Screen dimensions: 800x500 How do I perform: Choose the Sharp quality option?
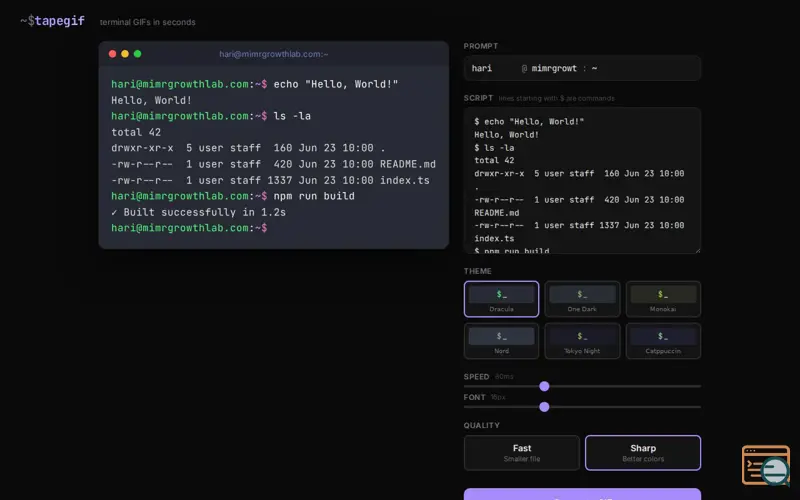point(643,453)
